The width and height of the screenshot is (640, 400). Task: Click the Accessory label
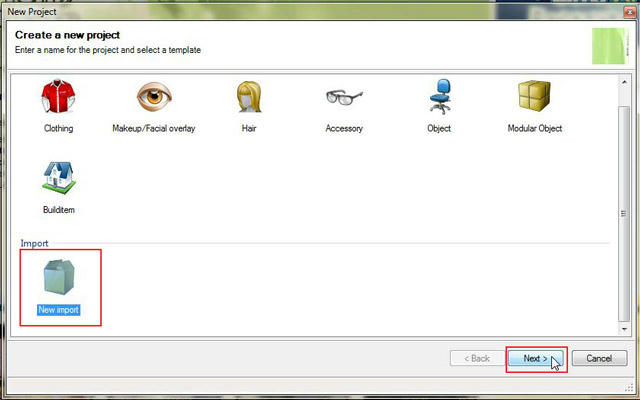[344, 128]
